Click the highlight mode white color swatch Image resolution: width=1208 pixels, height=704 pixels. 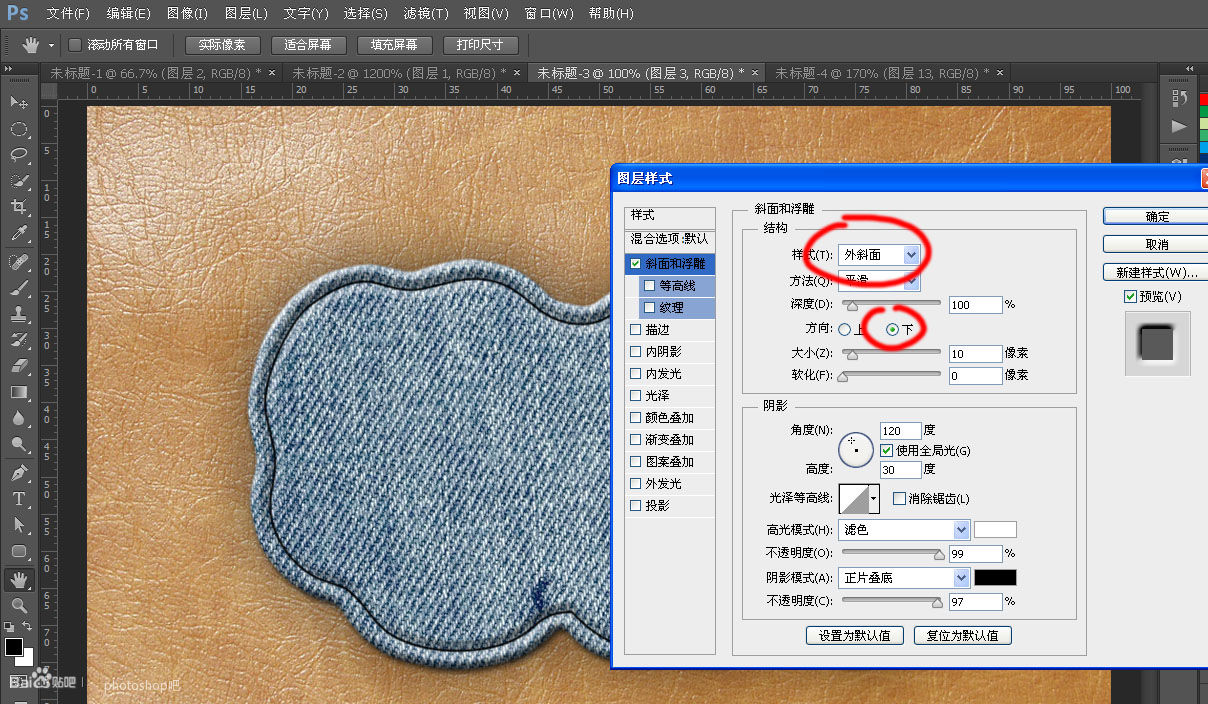(x=995, y=530)
